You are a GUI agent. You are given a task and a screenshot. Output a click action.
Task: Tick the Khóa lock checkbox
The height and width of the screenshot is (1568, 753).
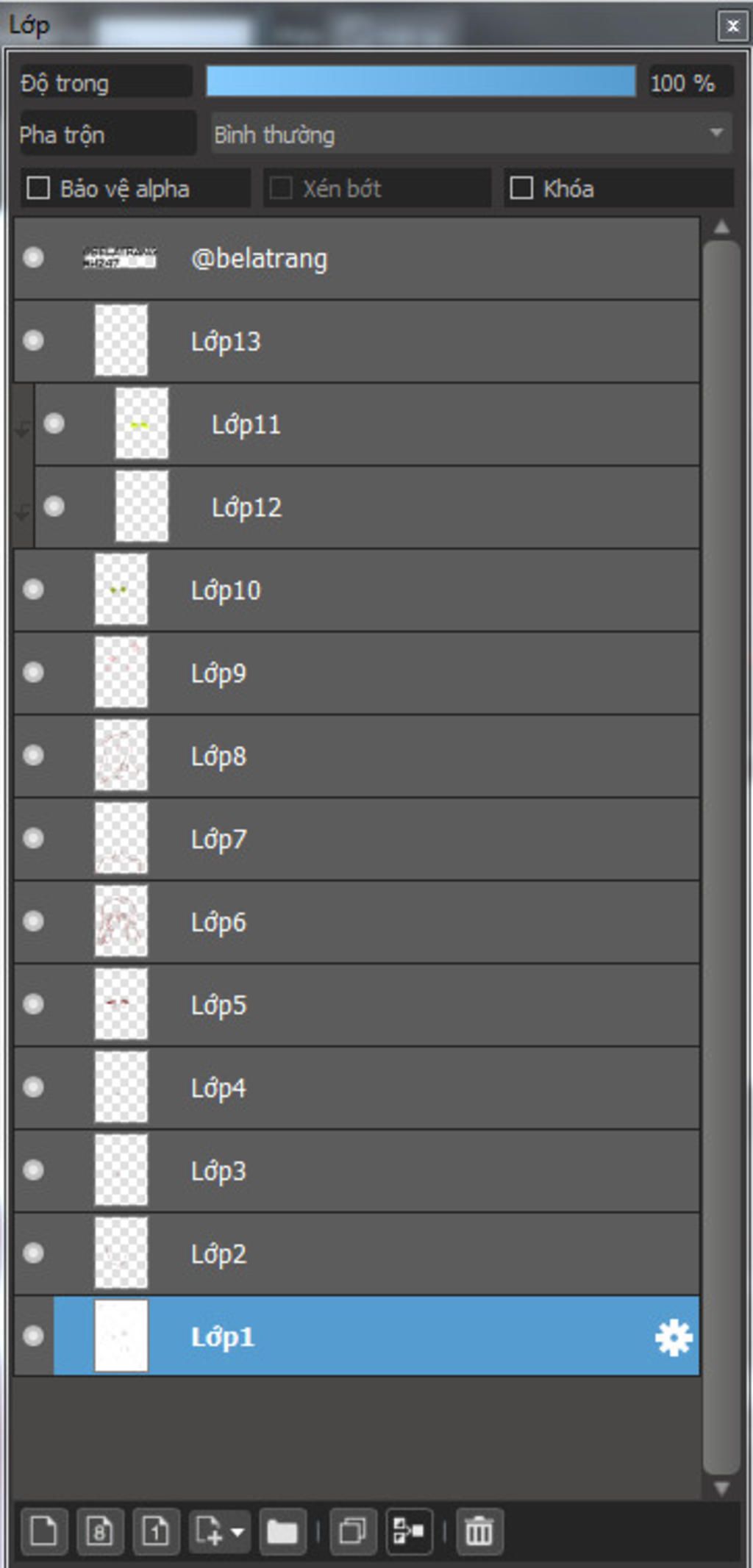pyautogui.click(x=521, y=188)
